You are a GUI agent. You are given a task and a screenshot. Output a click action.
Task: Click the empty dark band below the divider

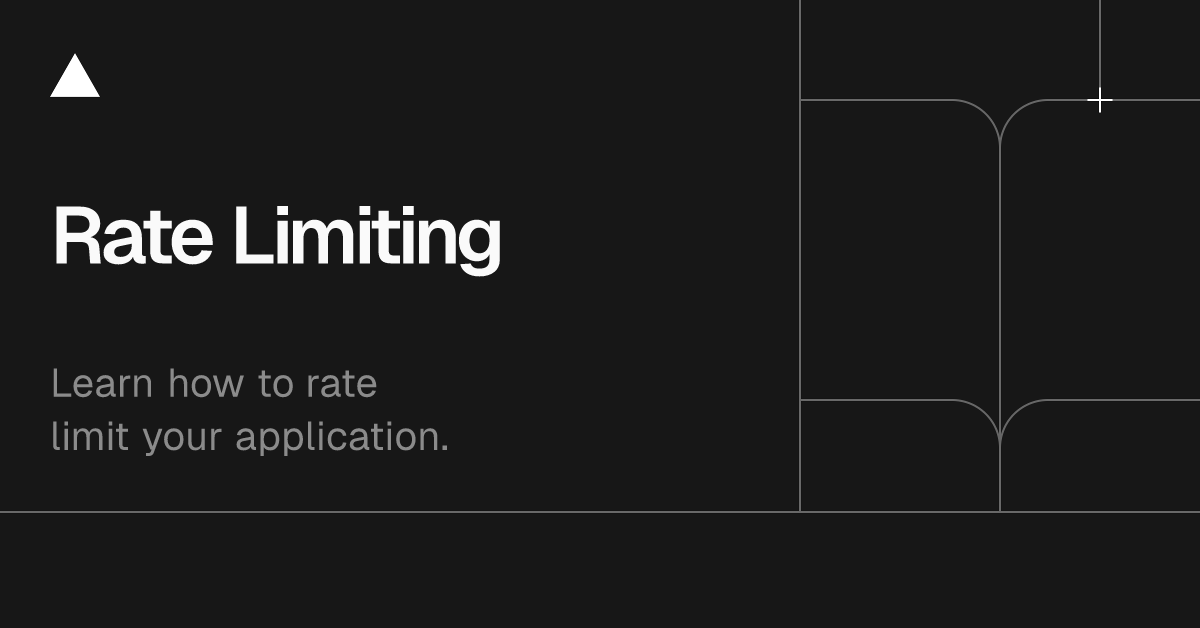tap(600, 570)
